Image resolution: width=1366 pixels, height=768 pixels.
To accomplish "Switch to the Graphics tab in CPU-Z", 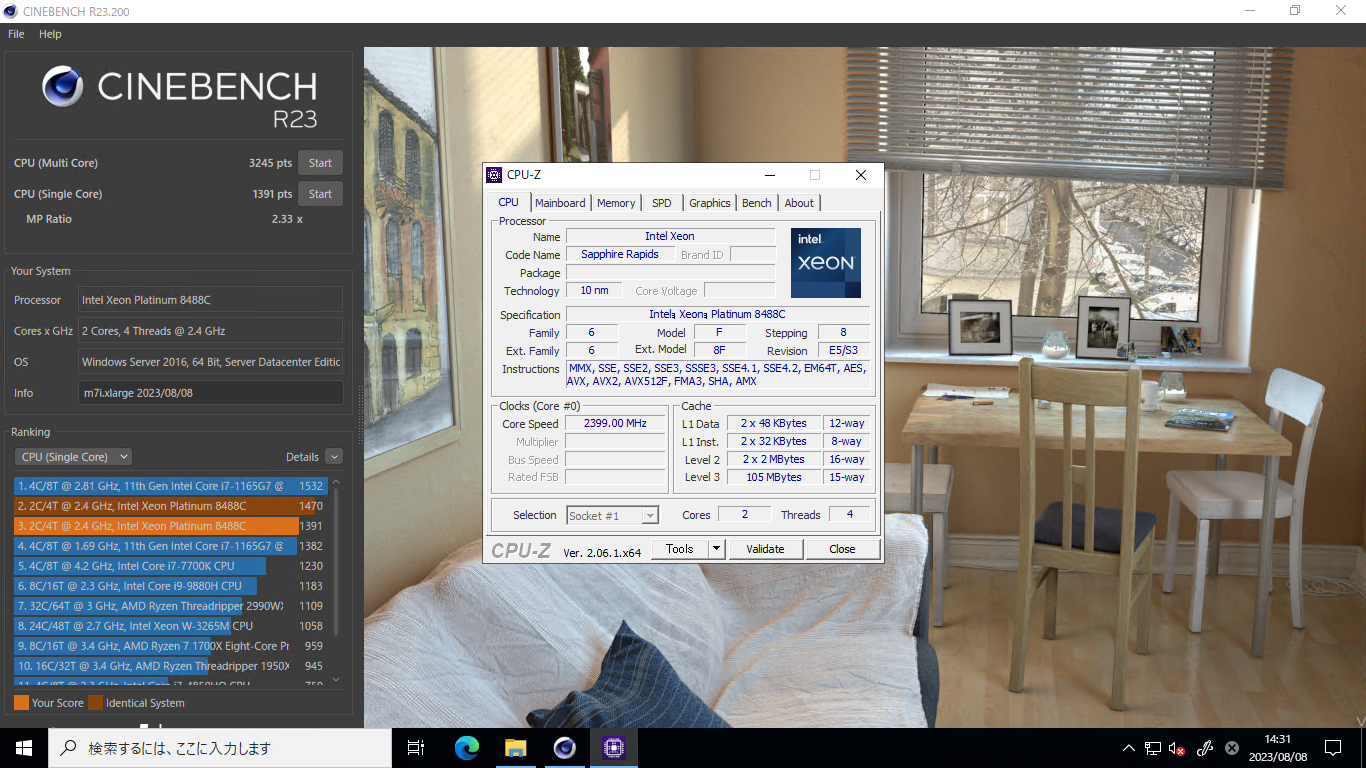I will pos(710,203).
